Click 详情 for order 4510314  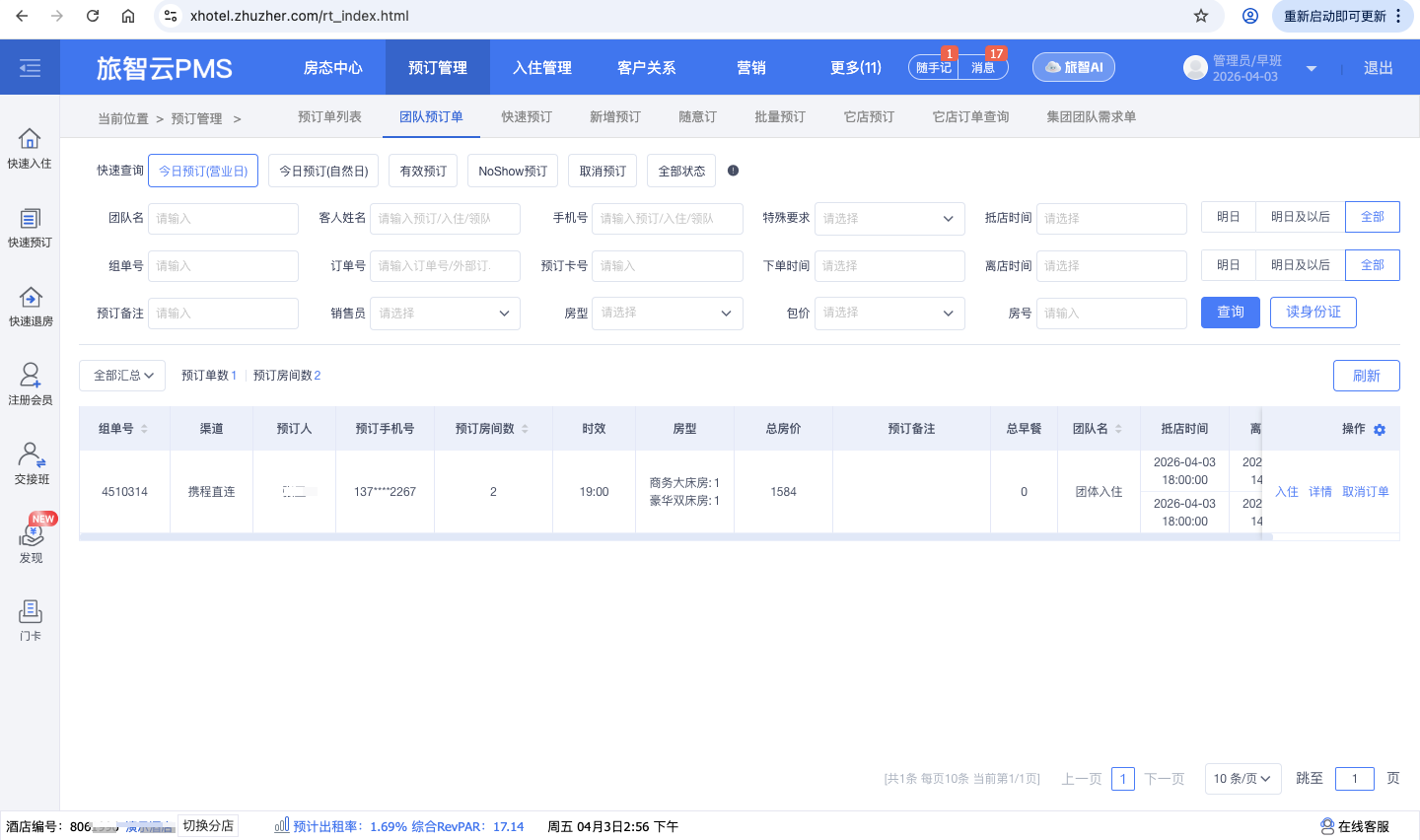(1320, 491)
